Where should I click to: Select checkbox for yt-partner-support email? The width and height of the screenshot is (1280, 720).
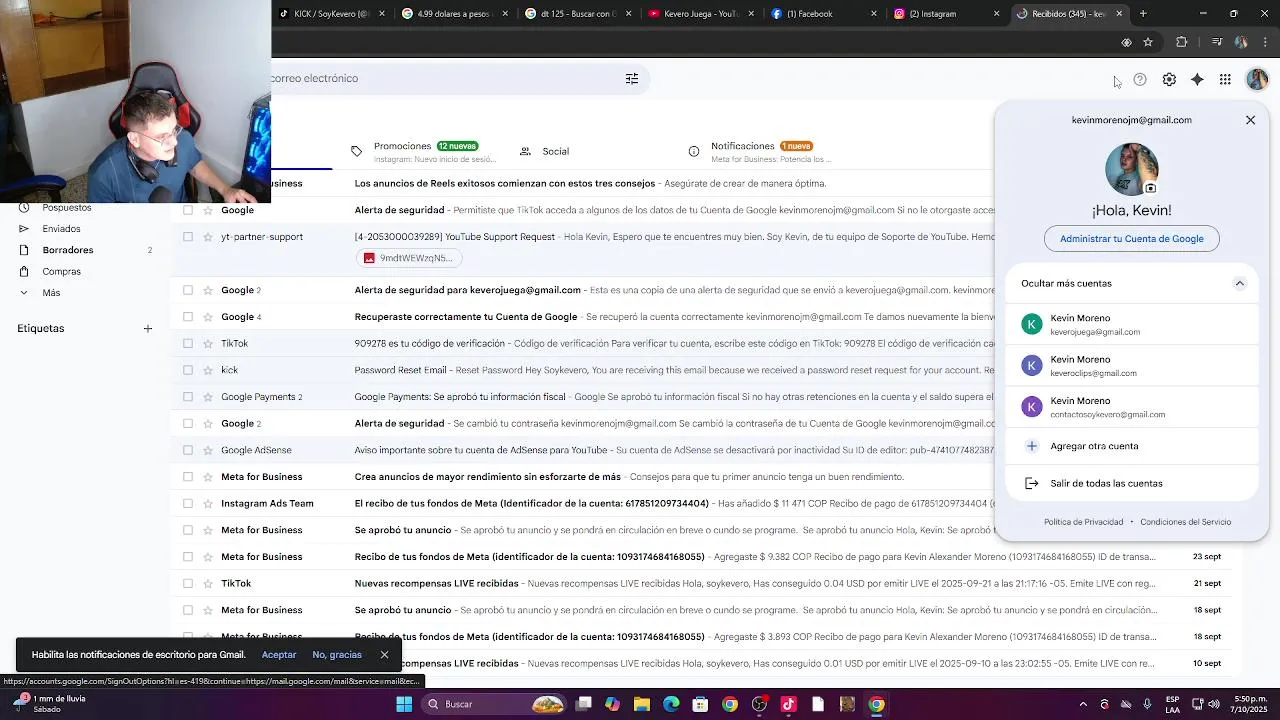point(187,237)
